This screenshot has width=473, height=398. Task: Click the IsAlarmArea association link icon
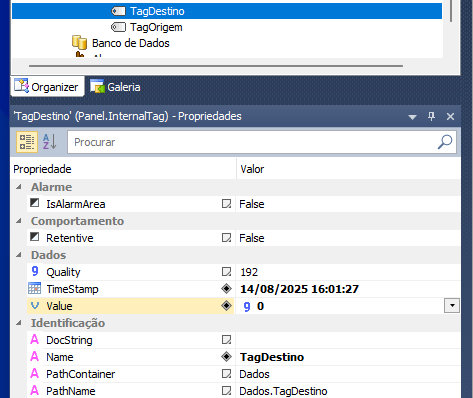(226, 204)
